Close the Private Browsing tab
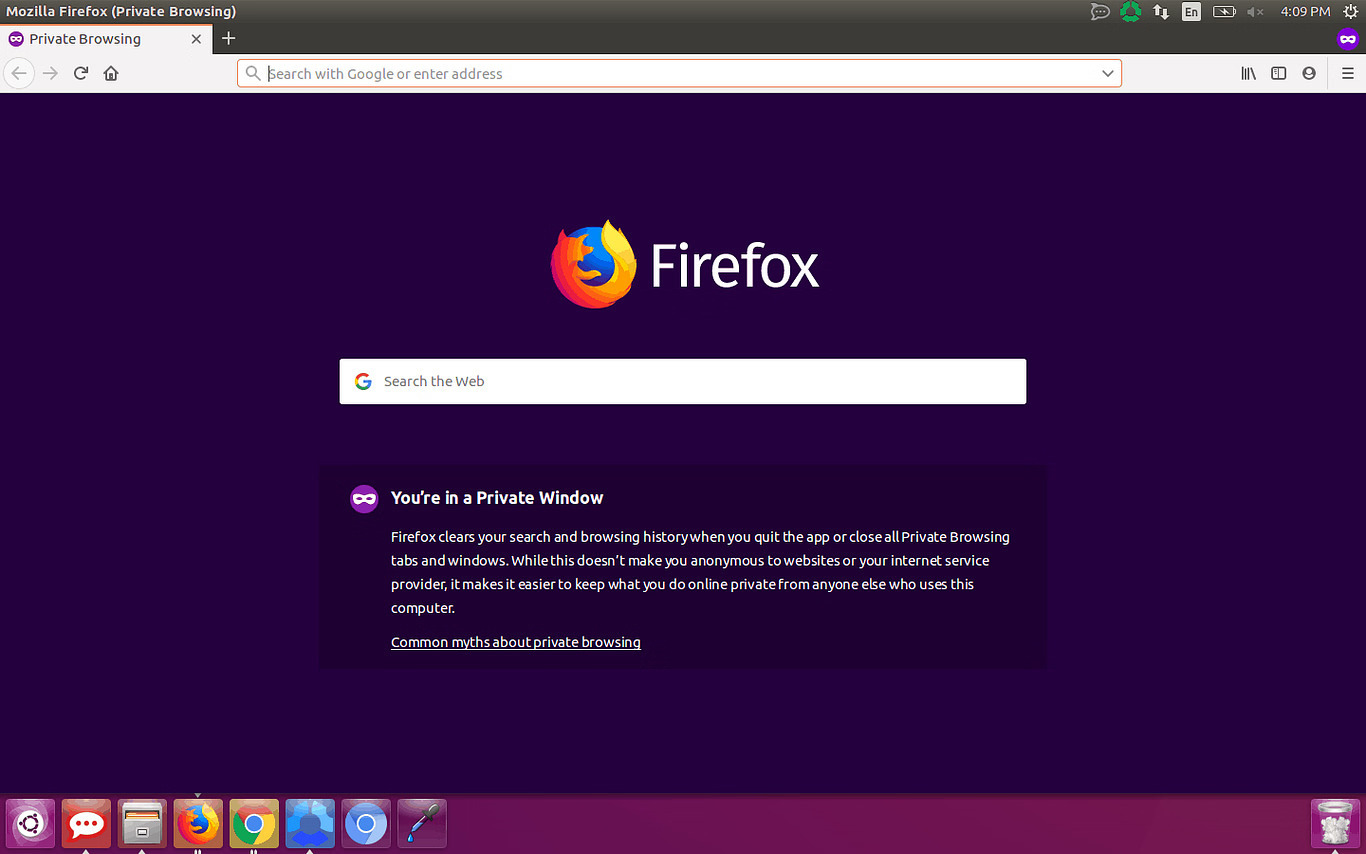 click(196, 39)
